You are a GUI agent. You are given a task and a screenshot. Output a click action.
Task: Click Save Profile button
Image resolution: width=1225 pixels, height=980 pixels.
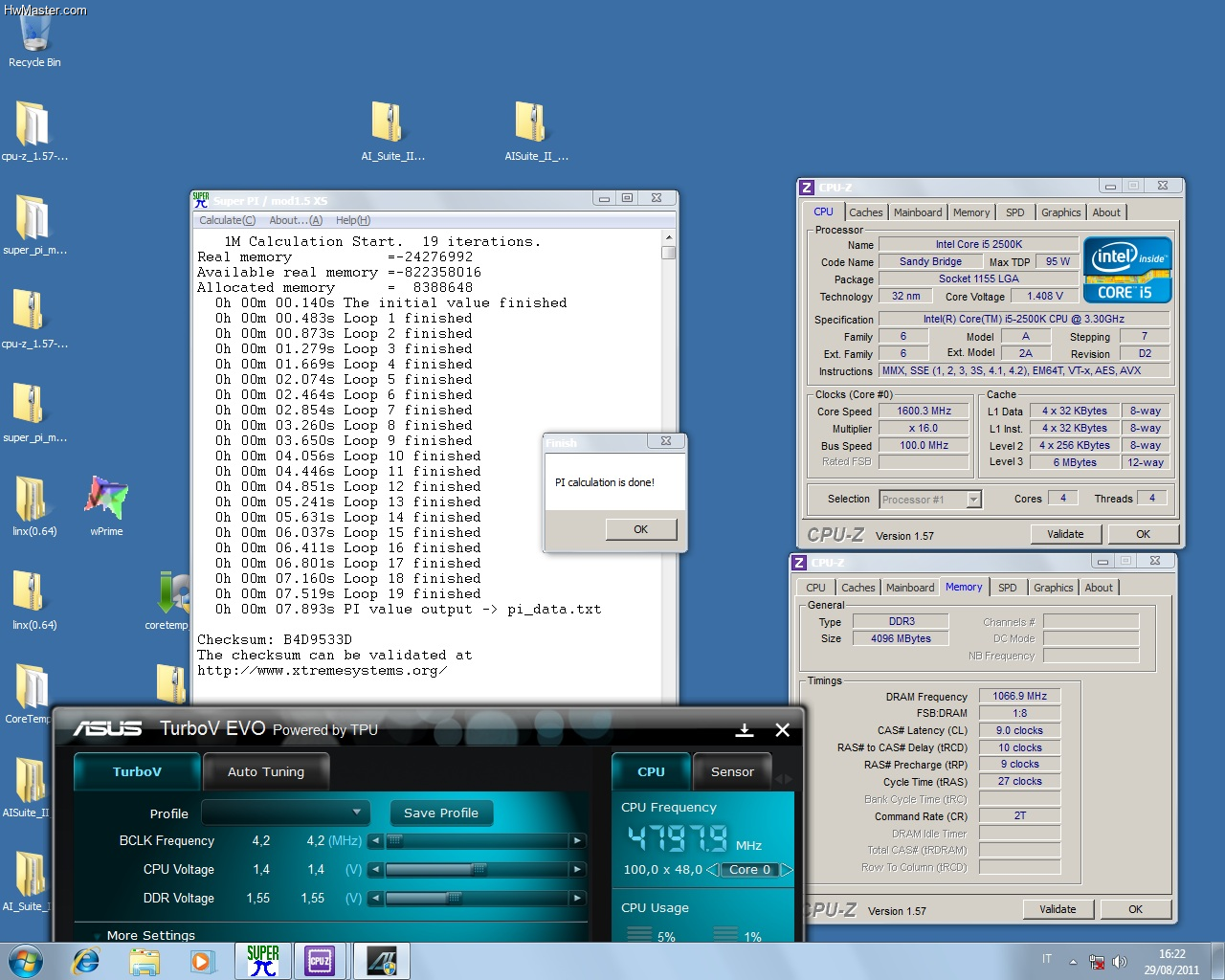(441, 813)
